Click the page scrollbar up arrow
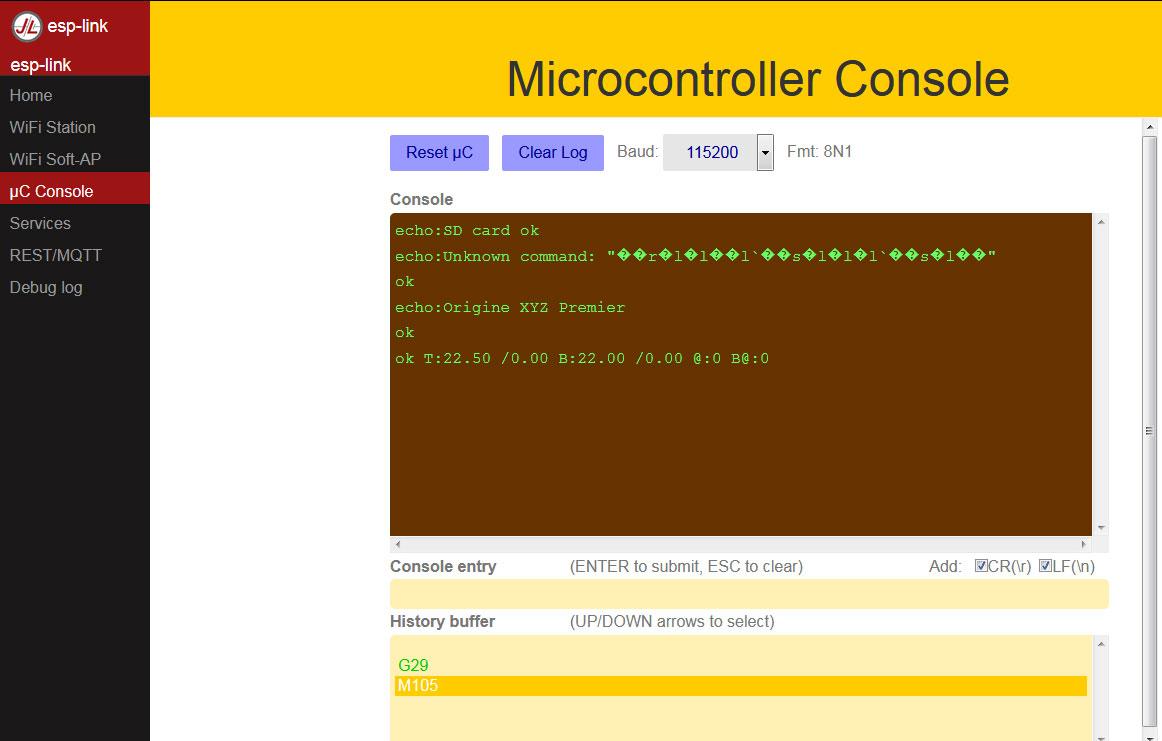 tap(1150, 127)
